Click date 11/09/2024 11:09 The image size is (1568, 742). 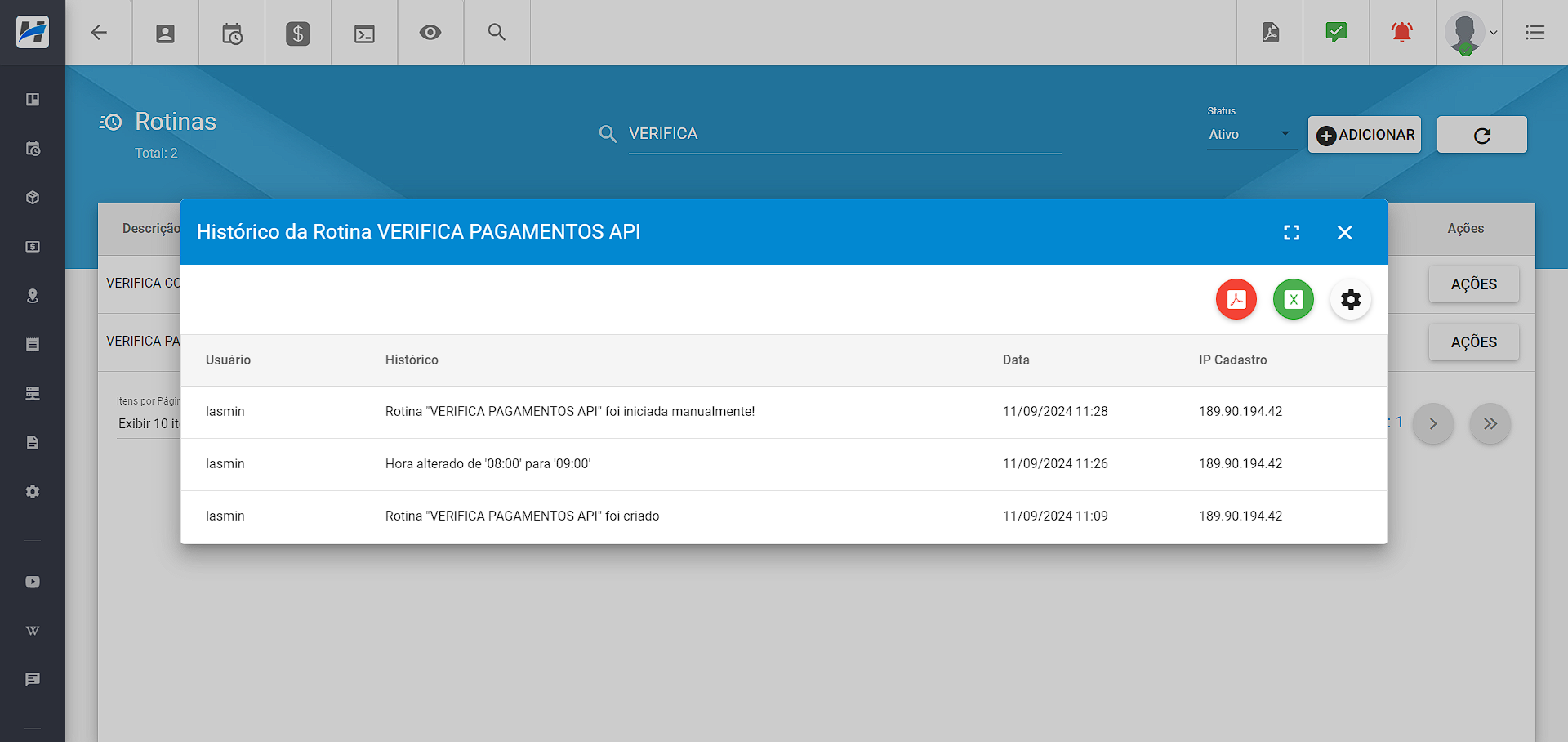coord(1055,516)
